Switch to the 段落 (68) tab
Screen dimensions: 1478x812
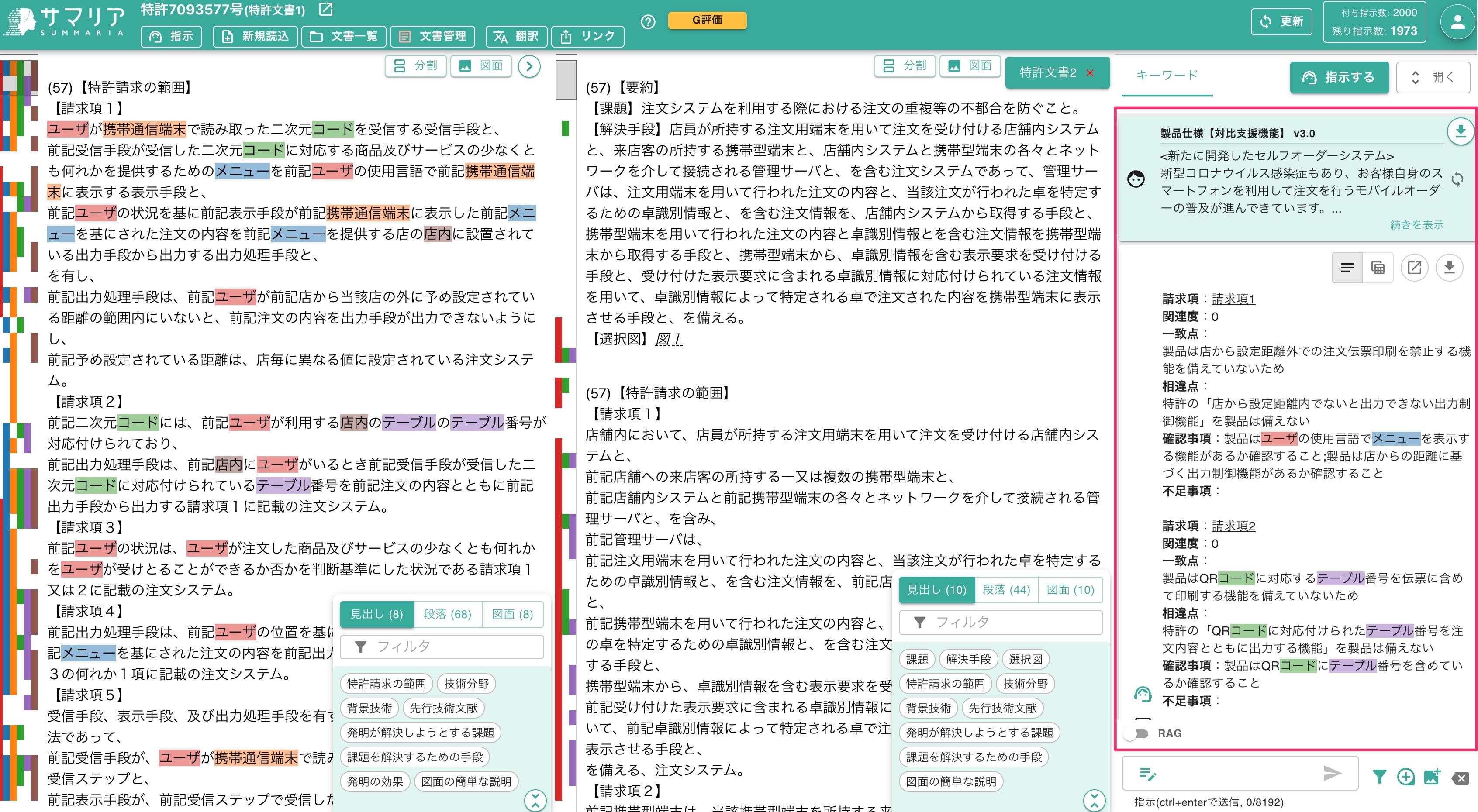pos(448,614)
